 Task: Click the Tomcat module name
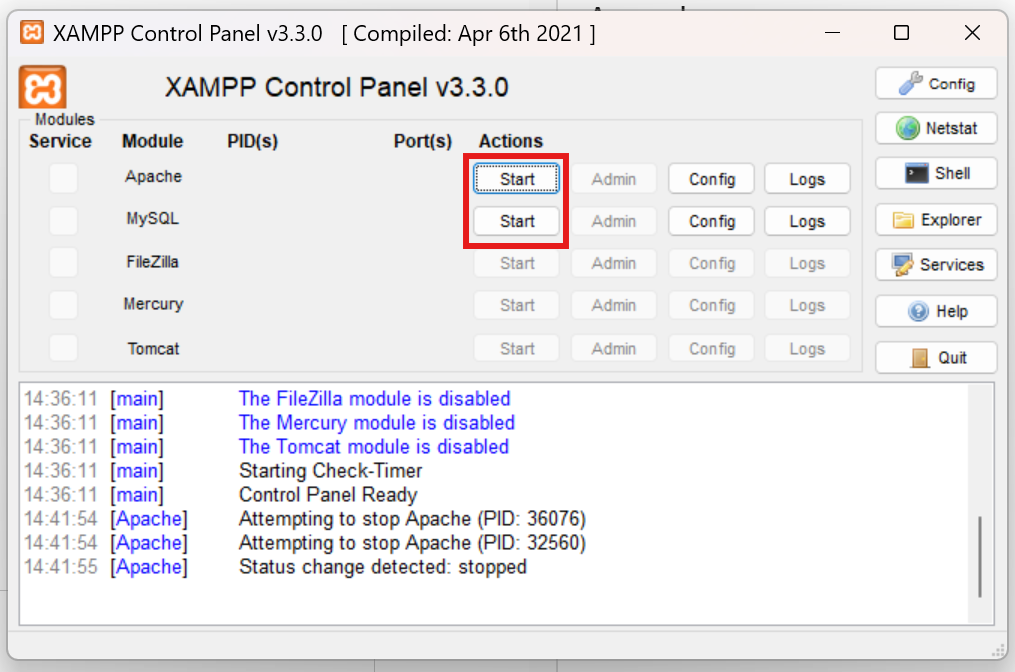pos(153,348)
